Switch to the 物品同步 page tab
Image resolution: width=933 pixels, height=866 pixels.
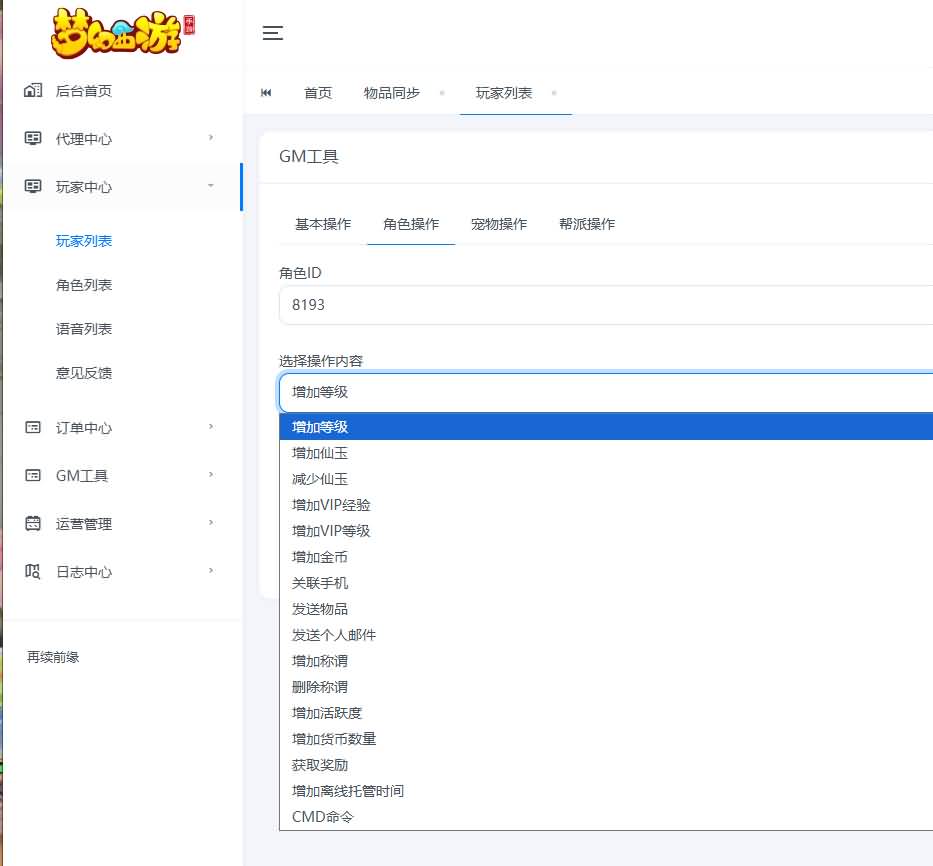392,93
